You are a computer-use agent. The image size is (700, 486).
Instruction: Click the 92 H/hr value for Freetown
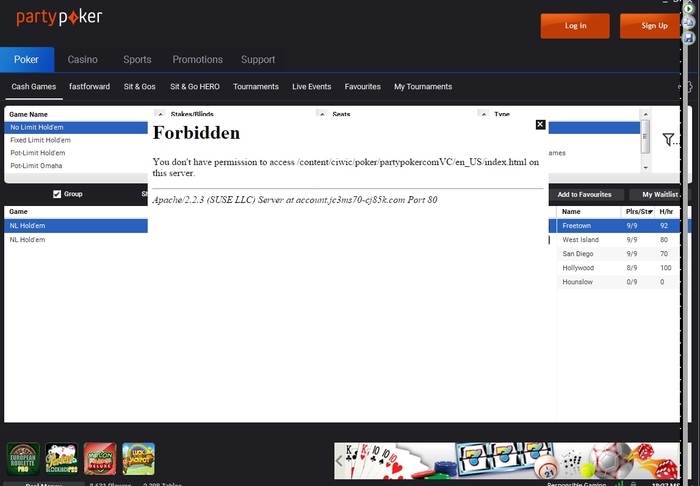point(664,226)
